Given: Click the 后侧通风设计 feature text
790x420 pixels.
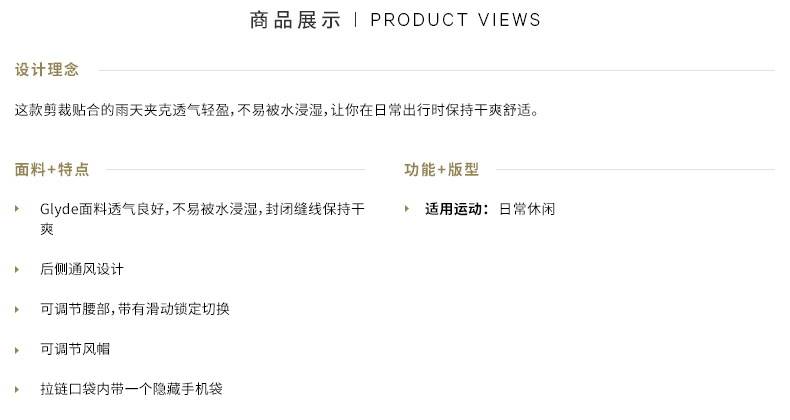Looking at the screenshot, I should point(82,269).
